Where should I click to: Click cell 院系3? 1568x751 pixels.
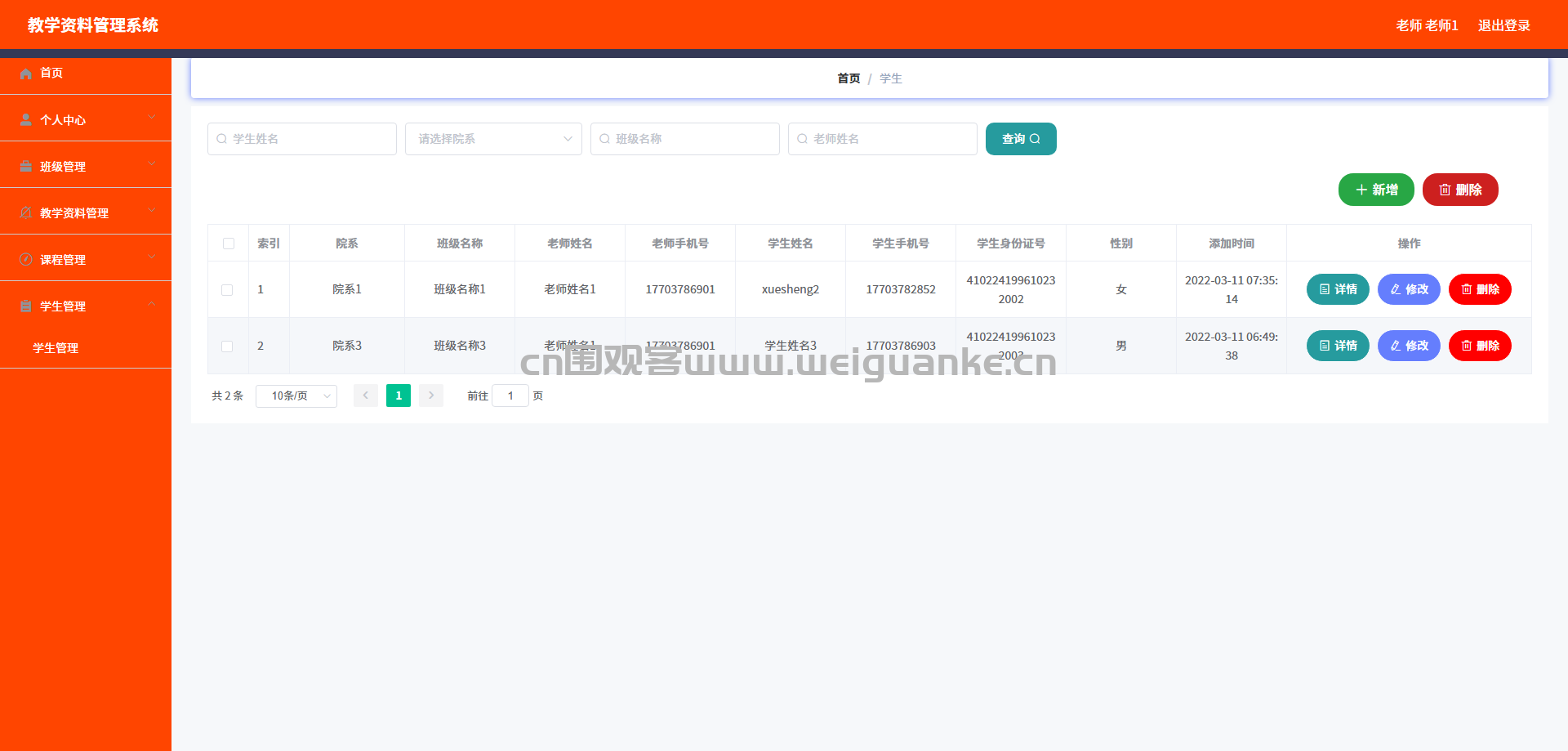coord(347,346)
